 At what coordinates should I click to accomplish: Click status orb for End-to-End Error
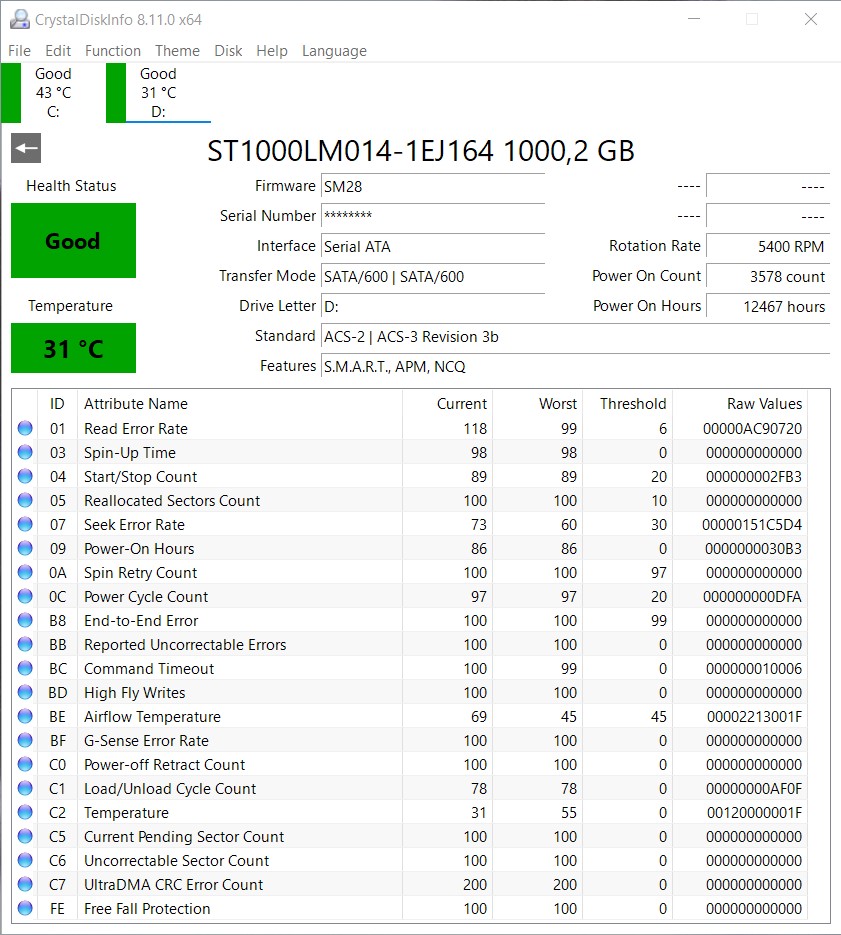pos(25,620)
